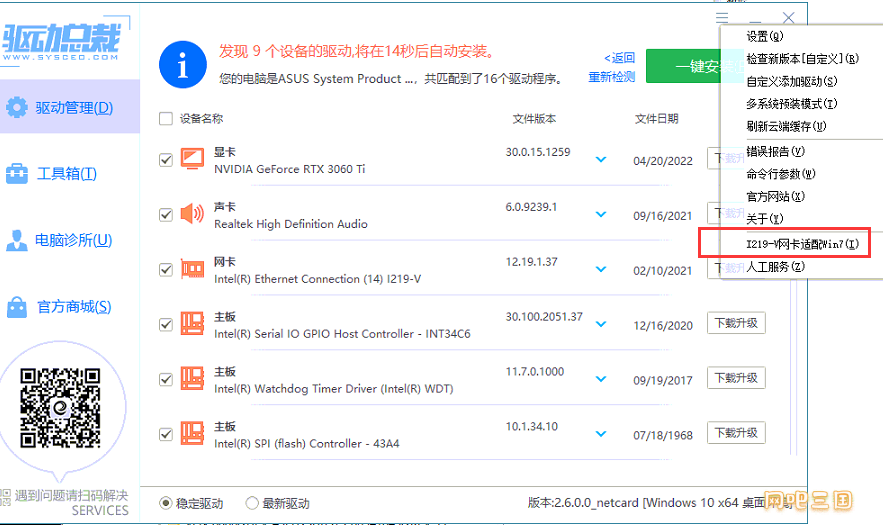Screen dimensions: 883x525
Task: Toggle the select-all 设备名称 checkbox
Action: point(166,119)
